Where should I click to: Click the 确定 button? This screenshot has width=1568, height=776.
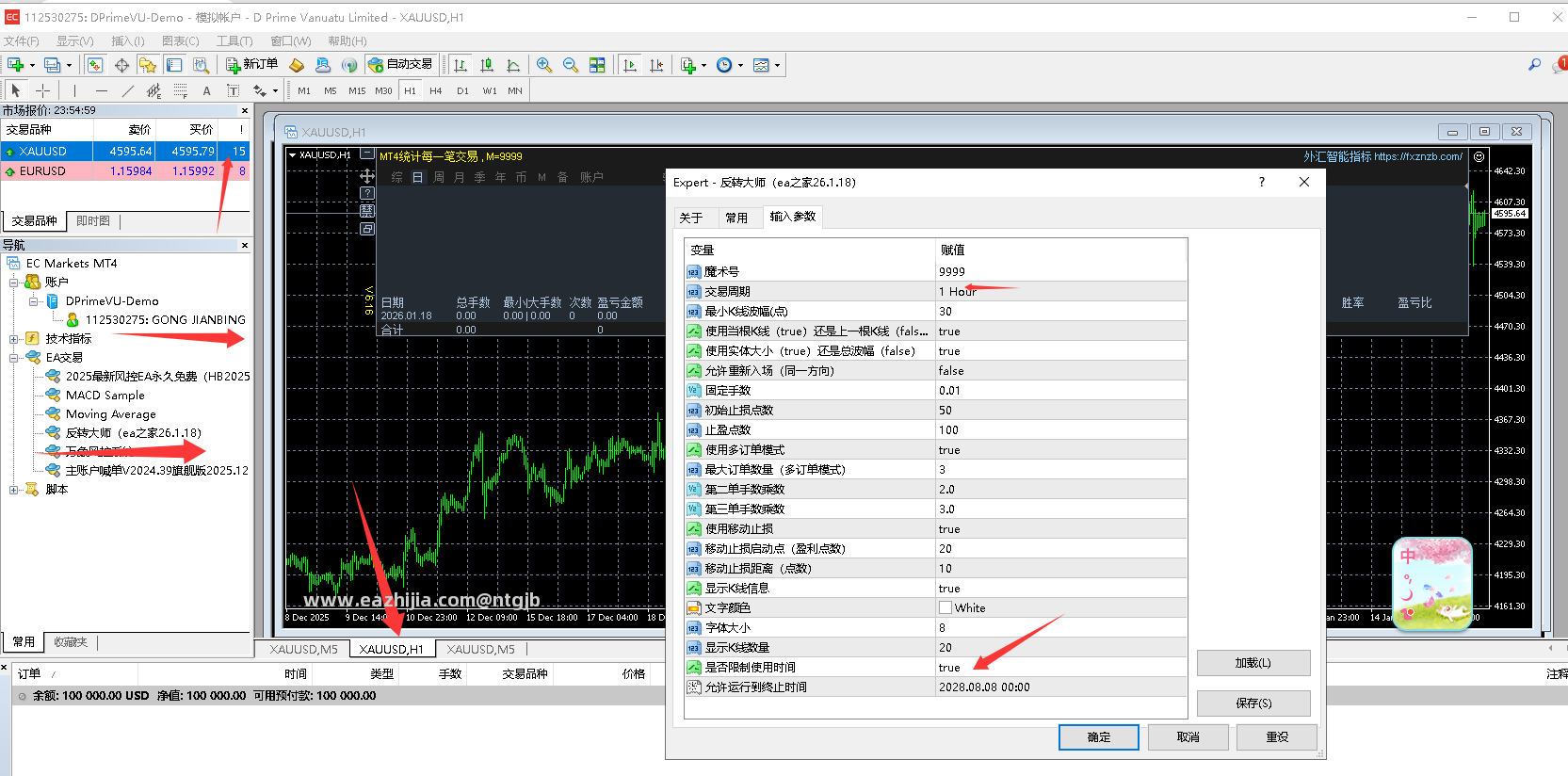(x=1099, y=736)
